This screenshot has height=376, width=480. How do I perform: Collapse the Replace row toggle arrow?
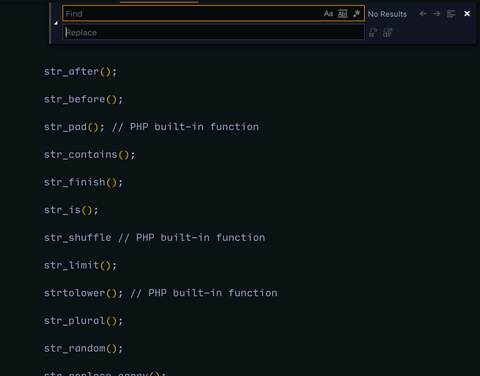click(x=56, y=23)
